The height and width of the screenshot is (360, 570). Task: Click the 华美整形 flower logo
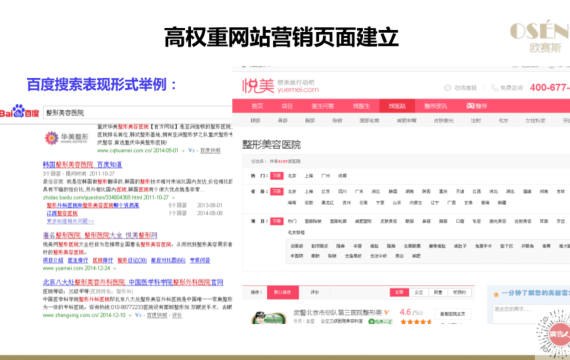click(x=52, y=138)
